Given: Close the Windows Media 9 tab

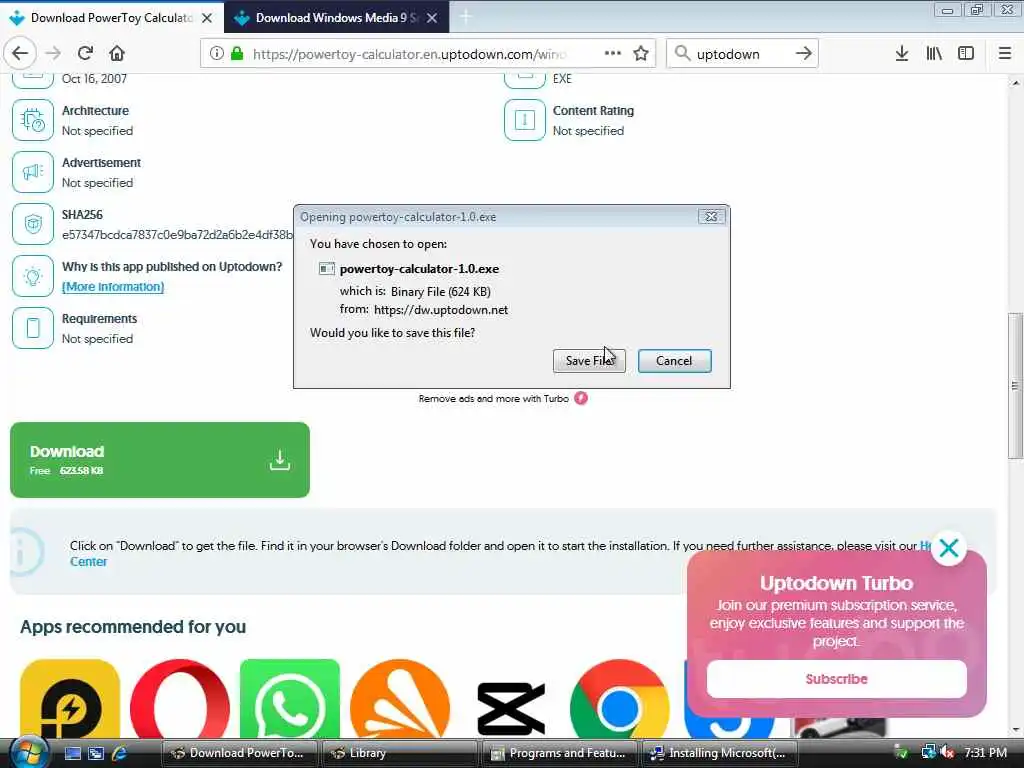Looking at the screenshot, I should [432, 18].
